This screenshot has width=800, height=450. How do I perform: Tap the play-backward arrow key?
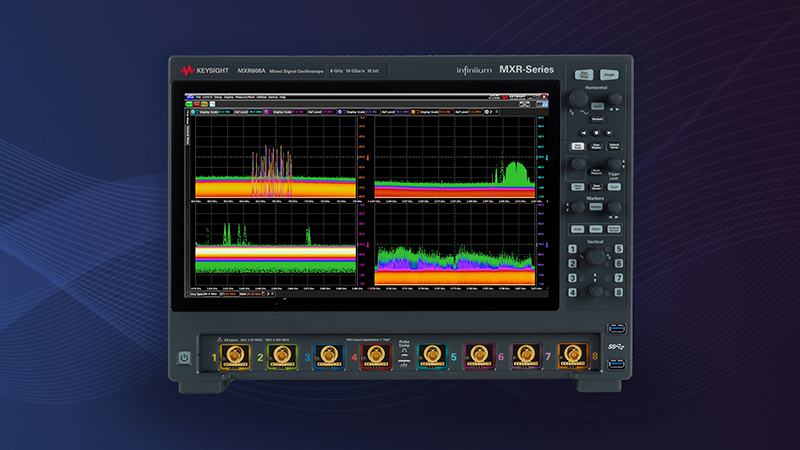584,133
